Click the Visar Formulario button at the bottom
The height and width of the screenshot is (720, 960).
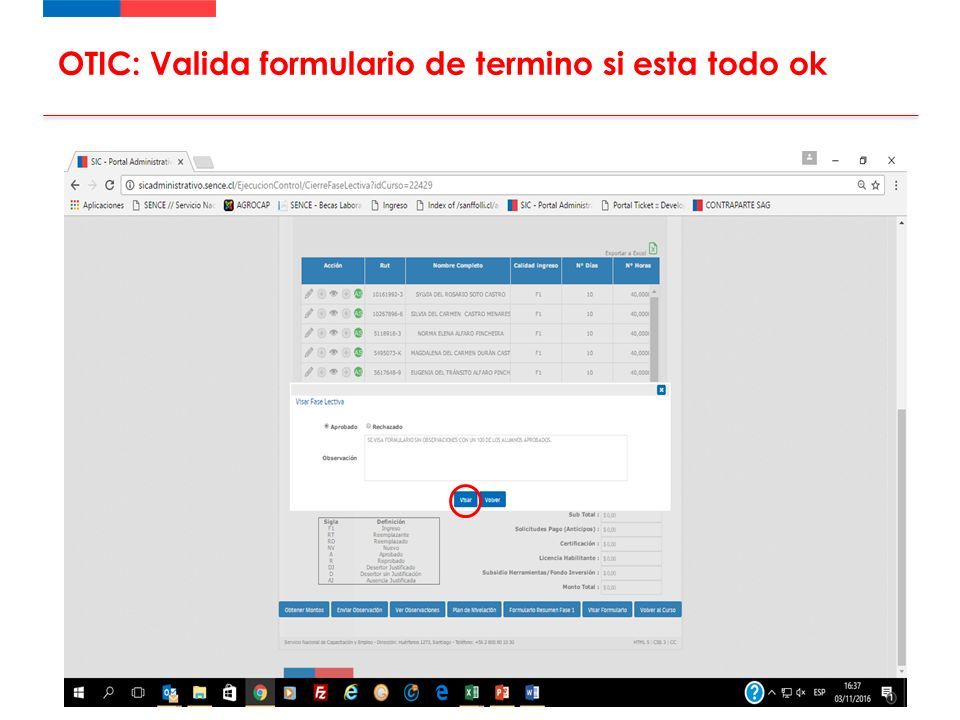point(607,610)
